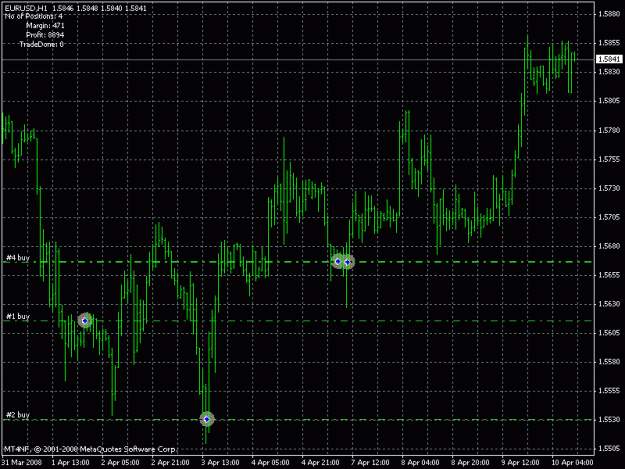Click the 1.5830 price scale label

tap(609, 72)
